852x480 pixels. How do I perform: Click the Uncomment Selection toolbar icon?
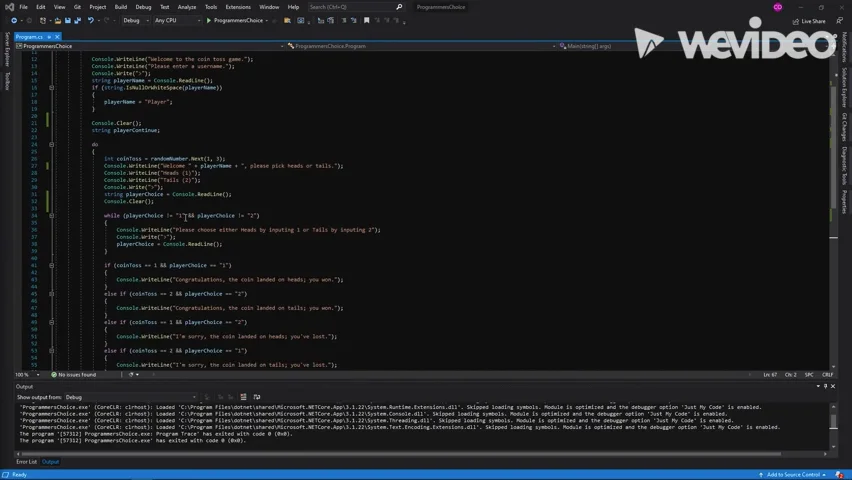point(354,21)
